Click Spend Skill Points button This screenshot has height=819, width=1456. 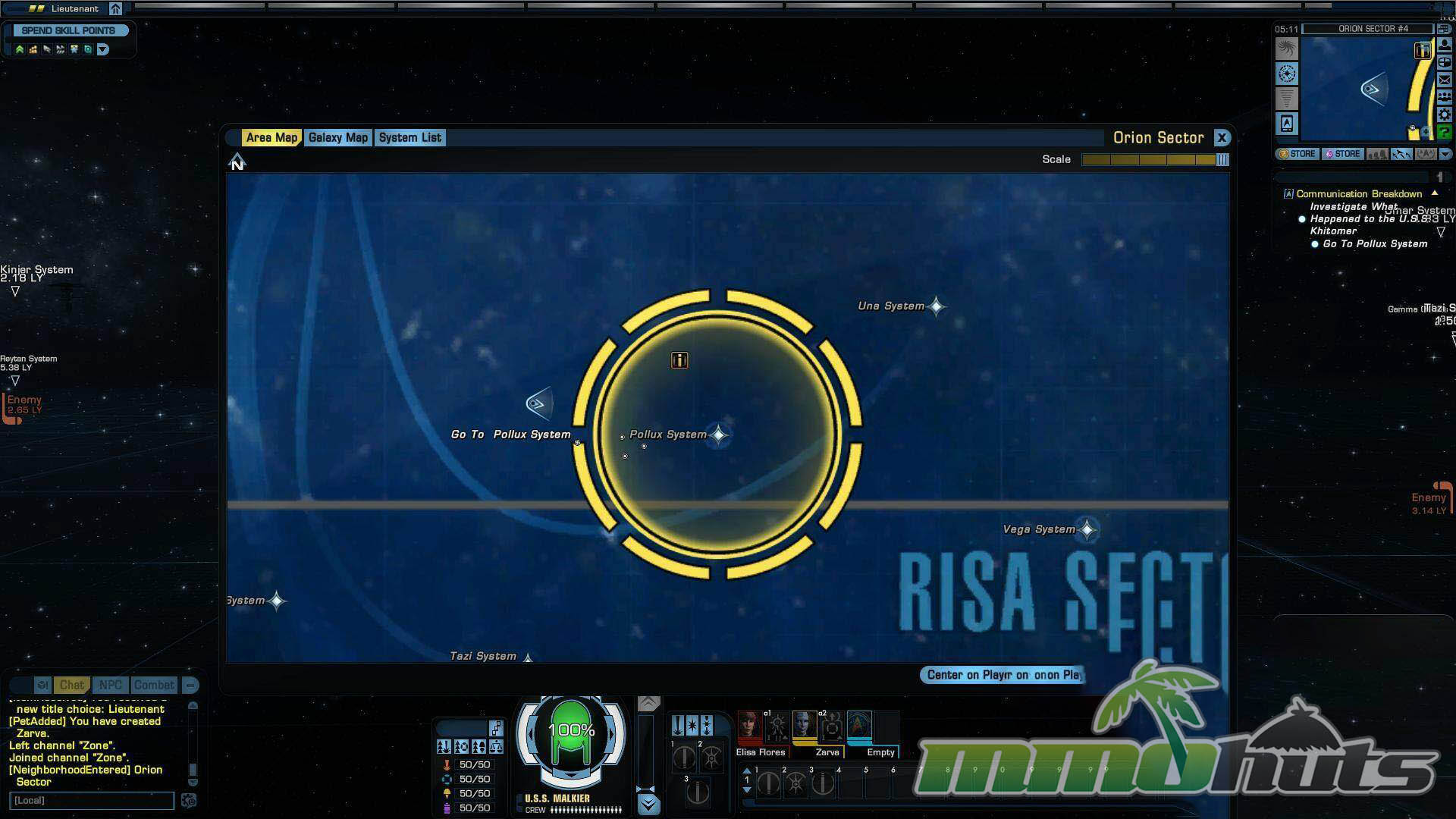pyautogui.click(x=68, y=30)
